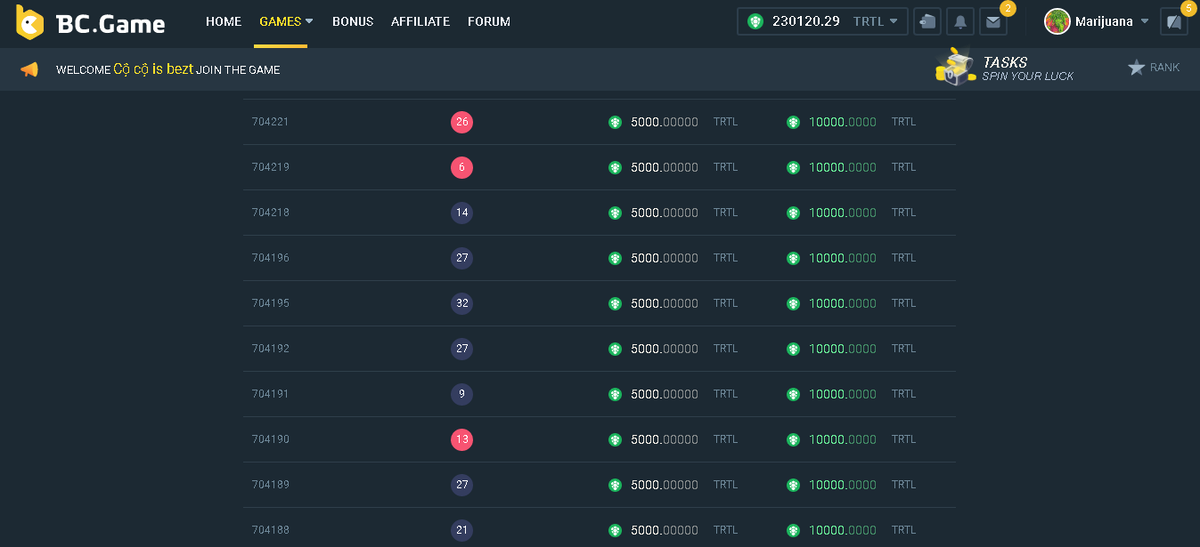Click the result number 32 badge
1200x547 pixels.
coord(461,303)
